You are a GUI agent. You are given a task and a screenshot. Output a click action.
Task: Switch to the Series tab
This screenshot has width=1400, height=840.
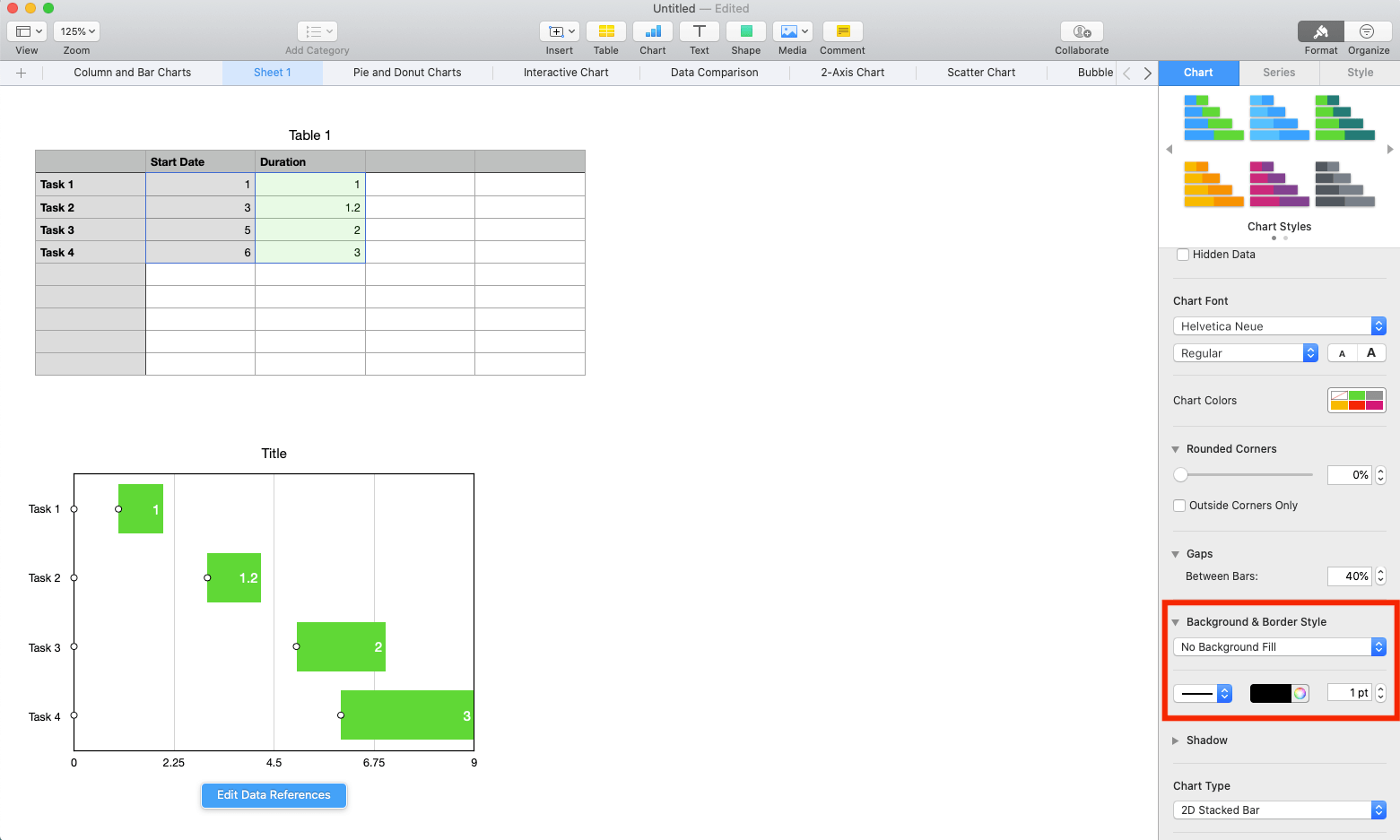pyautogui.click(x=1279, y=73)
